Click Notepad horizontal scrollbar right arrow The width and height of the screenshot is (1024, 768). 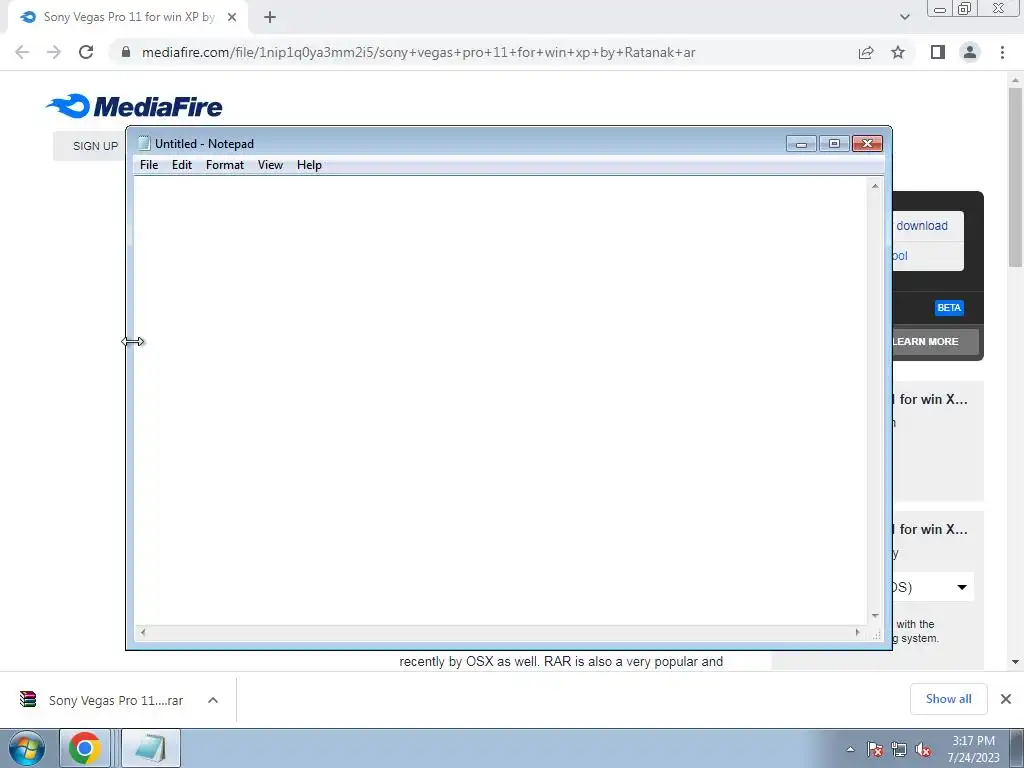(x=858, y=632)
